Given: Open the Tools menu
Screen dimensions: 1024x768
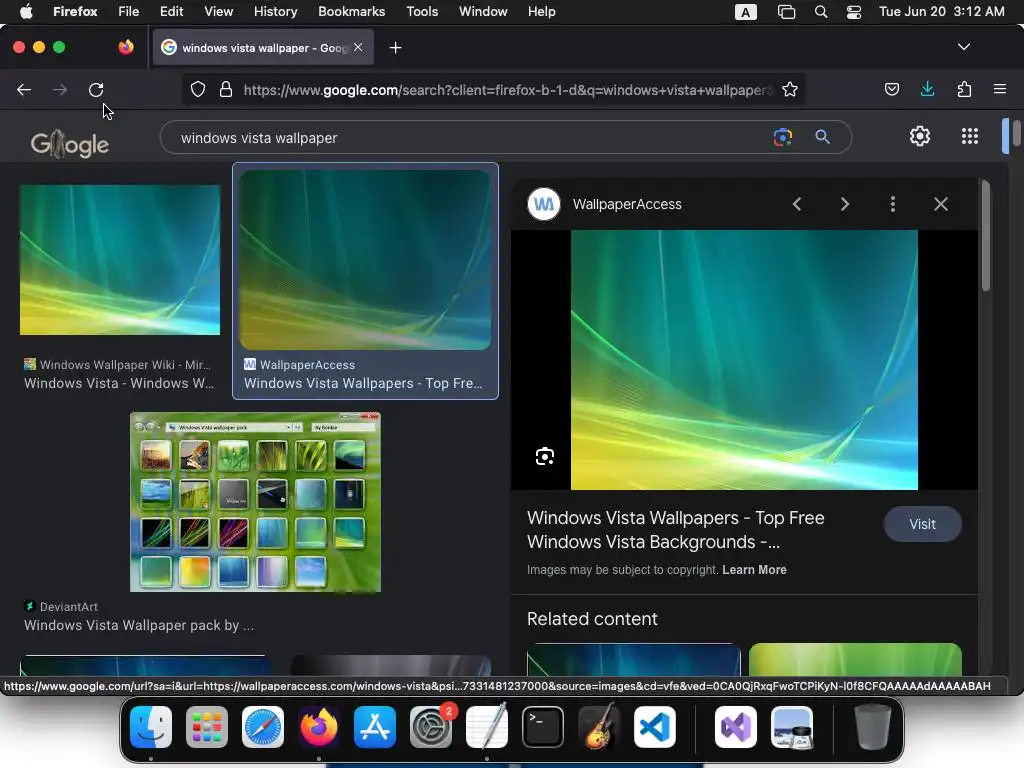Looking at the screenshot, I should click(x=422, y=12).
